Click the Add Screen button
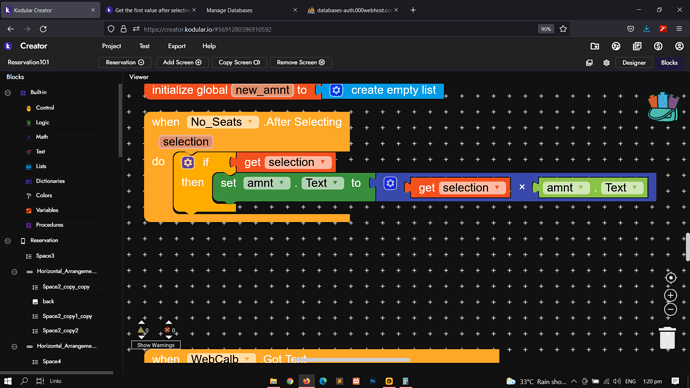The height and width of the screenshot is (388, 690). [182, 62]
